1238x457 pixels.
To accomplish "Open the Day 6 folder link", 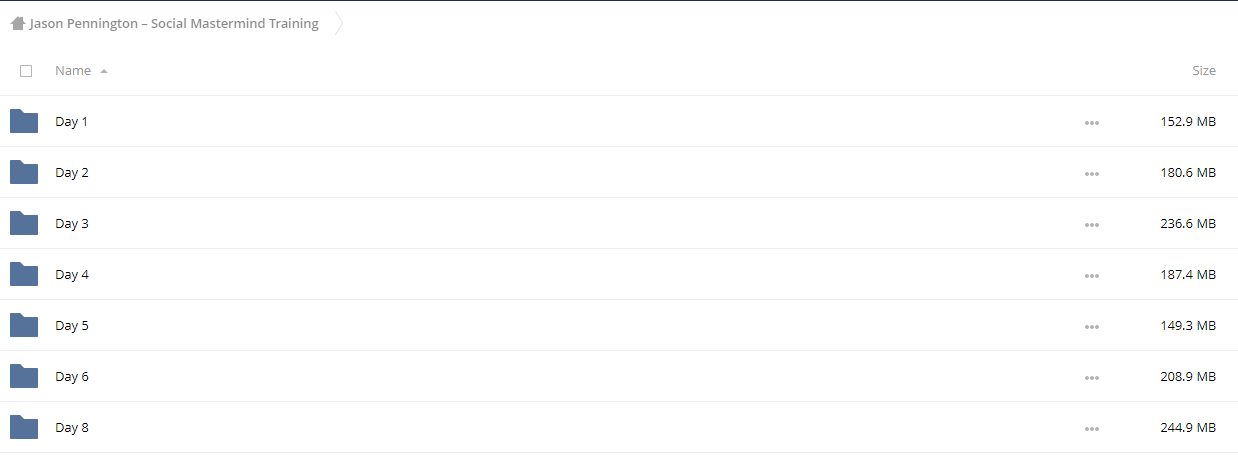I will point(72,376).
